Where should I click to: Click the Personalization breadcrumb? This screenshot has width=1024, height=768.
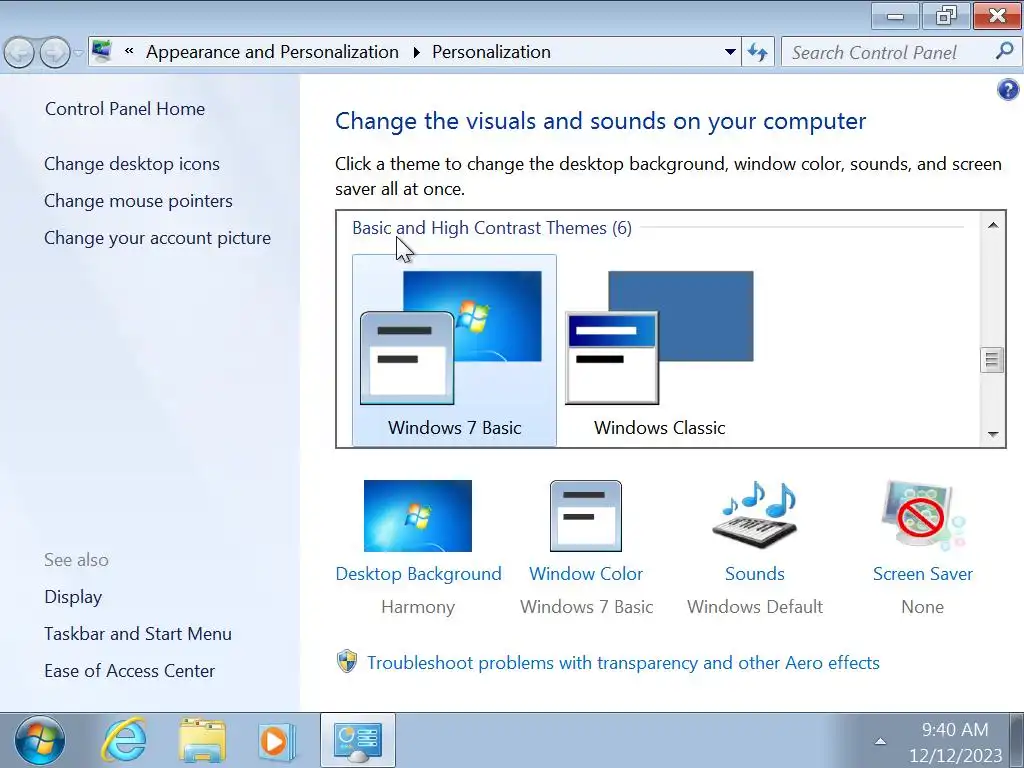click(x=491, y=52)
